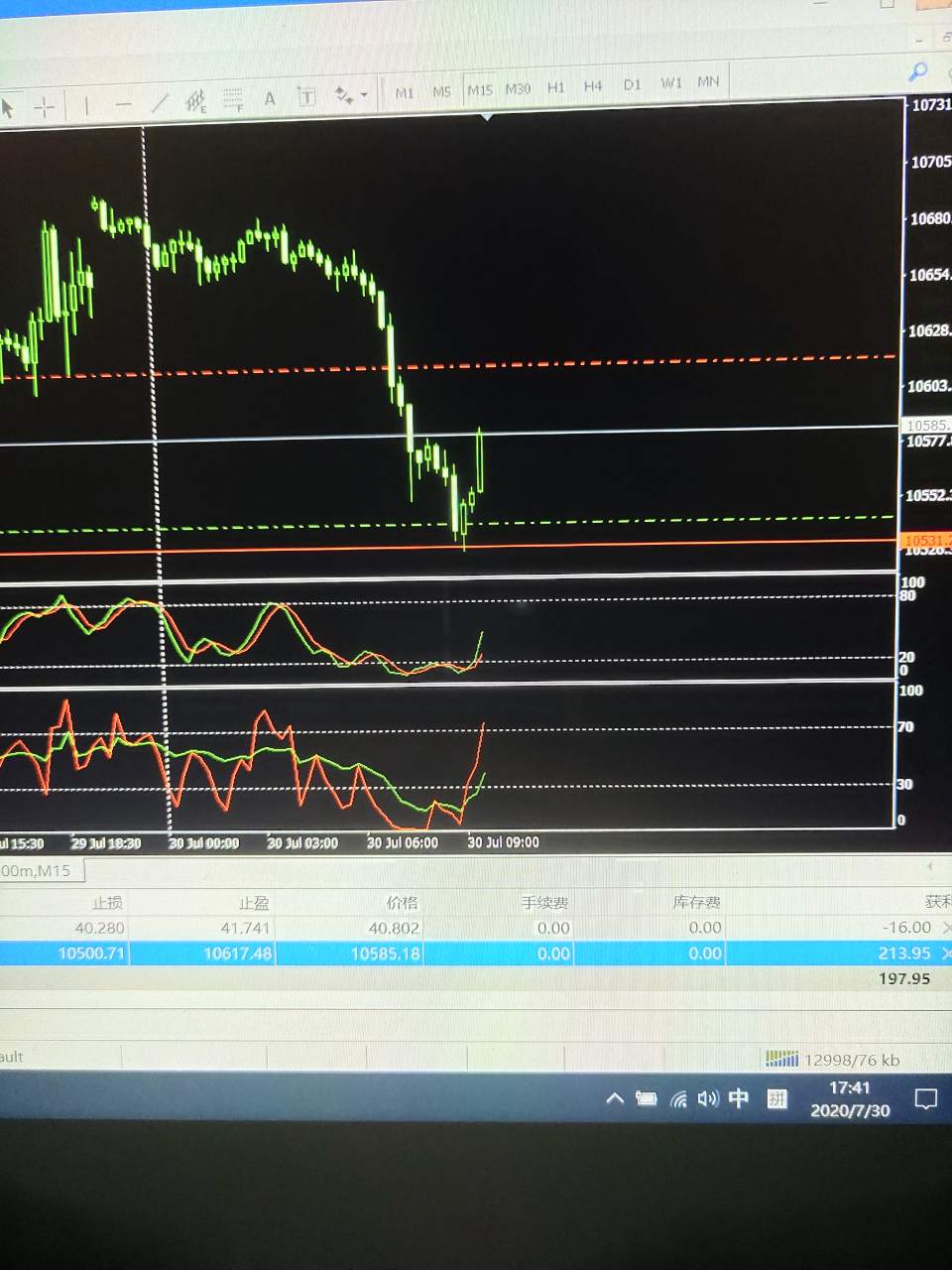Click the chart shift triangle marker
Viewport: 952px width, 1270px height.
[x=487, y=117]
